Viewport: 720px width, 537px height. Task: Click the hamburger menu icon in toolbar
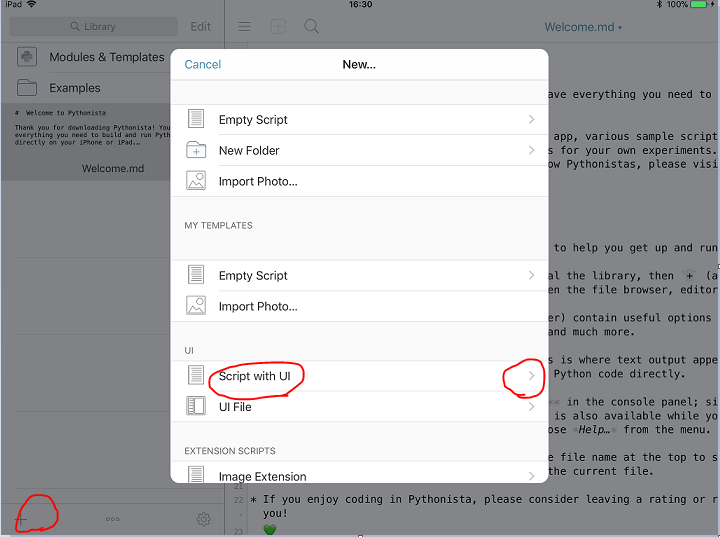pyautogui.click(x=245, y=27)
